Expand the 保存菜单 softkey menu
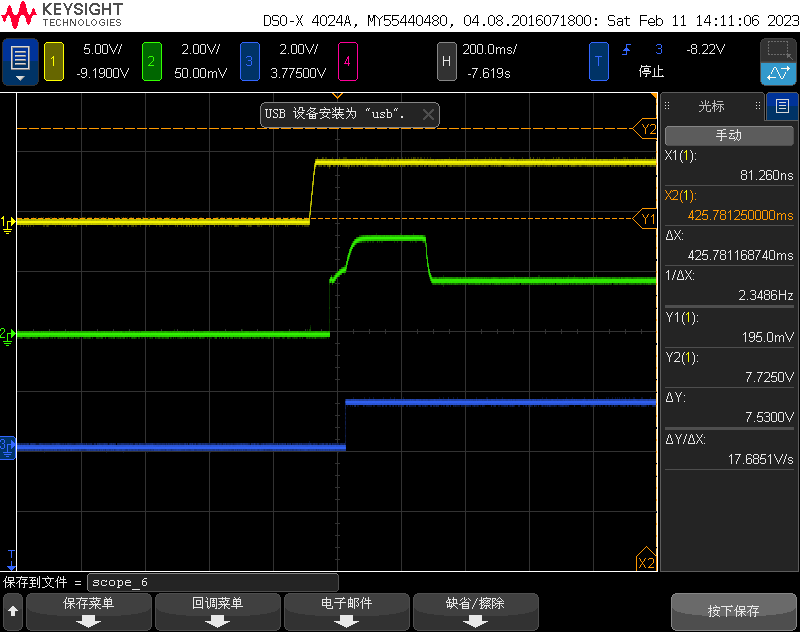Viewport: 800px width, 632px height. coord(88,611)
